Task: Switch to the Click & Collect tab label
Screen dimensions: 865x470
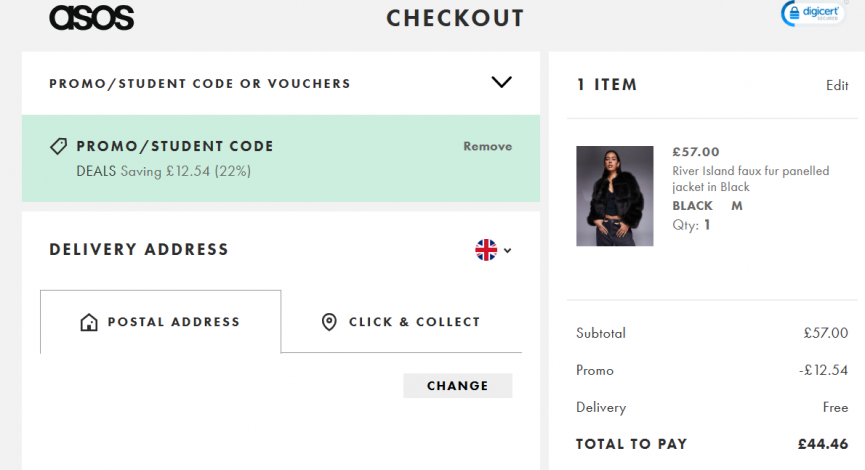Action: pos(414,322)
